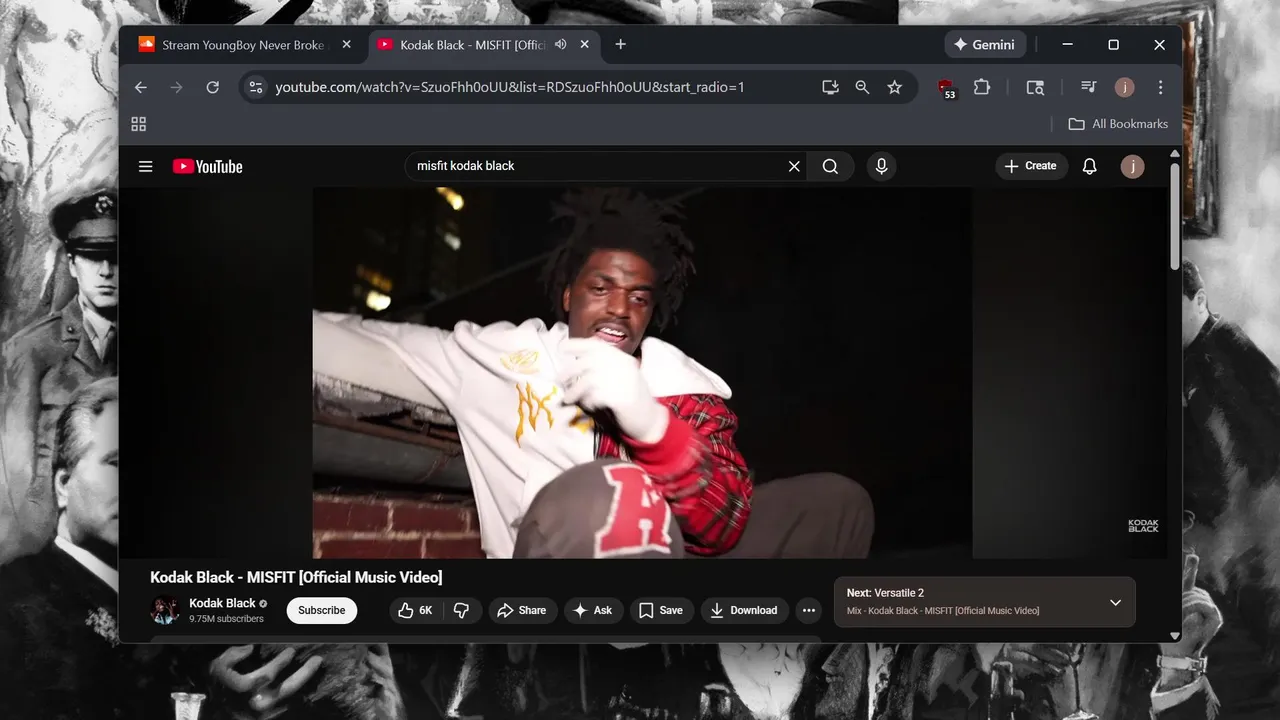Subscribe to Kodak Black channel

click(x=322, y=610)
